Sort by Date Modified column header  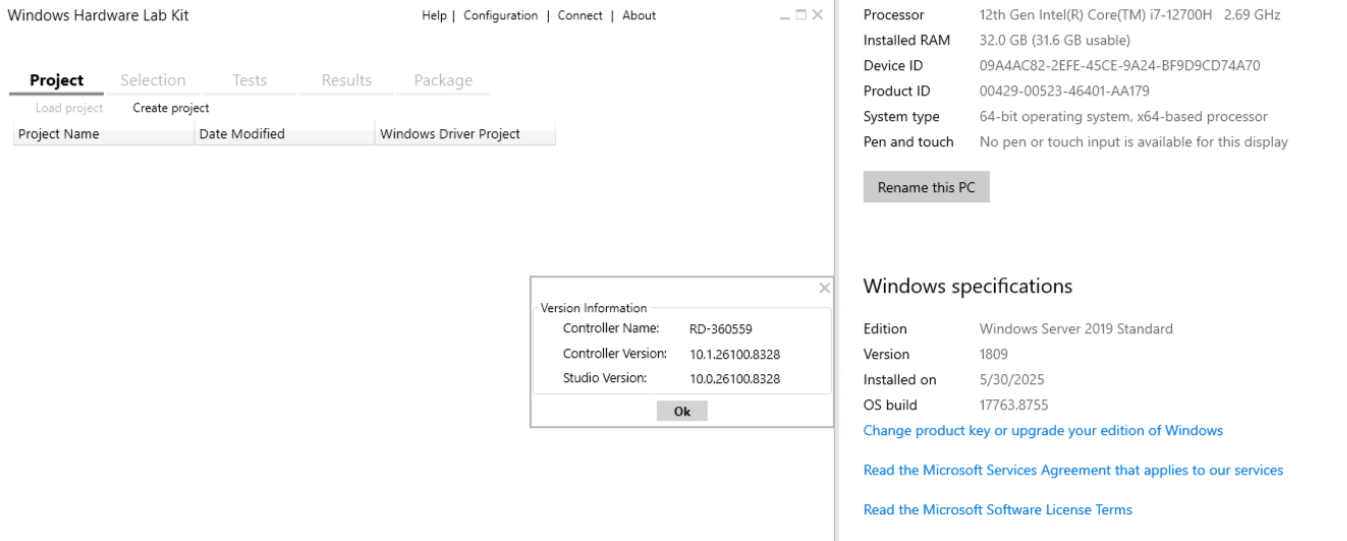(285, 134)
